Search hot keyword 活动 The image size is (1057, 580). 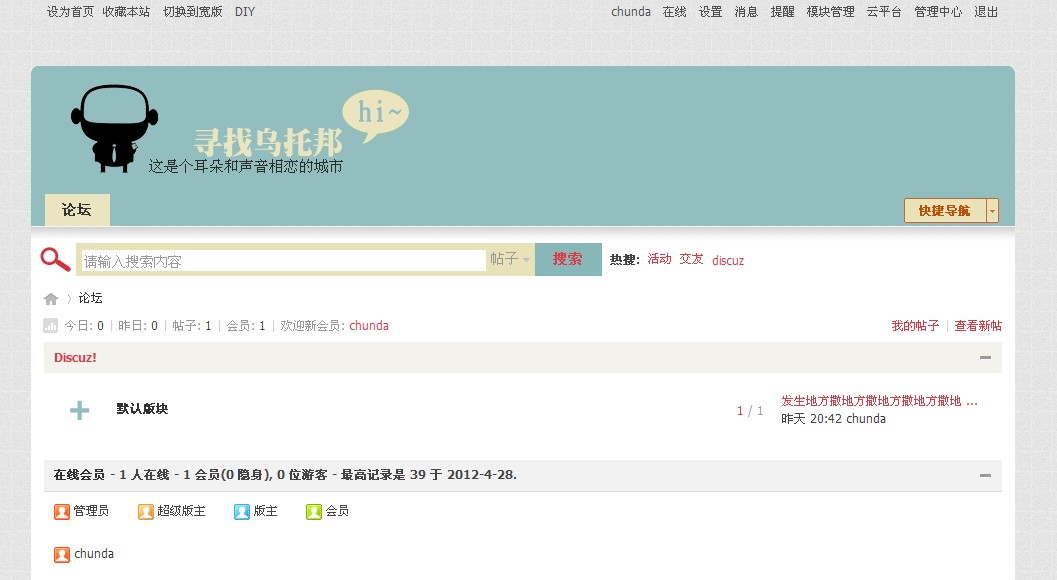[x=659, y=260]
